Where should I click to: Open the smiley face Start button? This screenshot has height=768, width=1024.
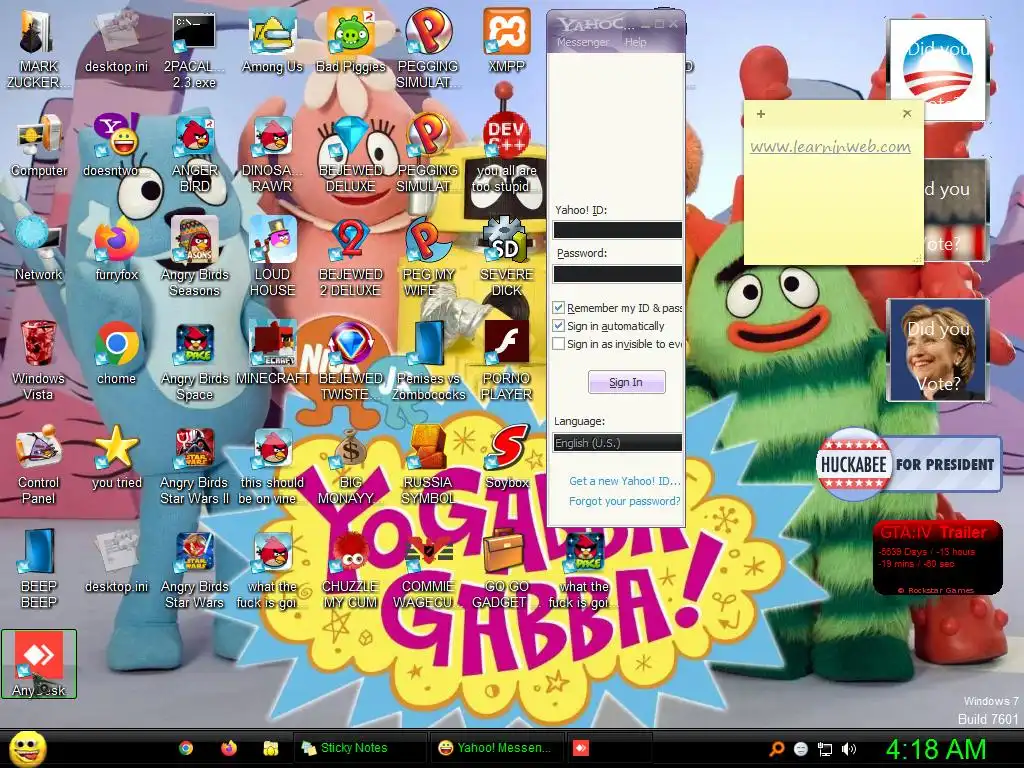pos(27,748)
